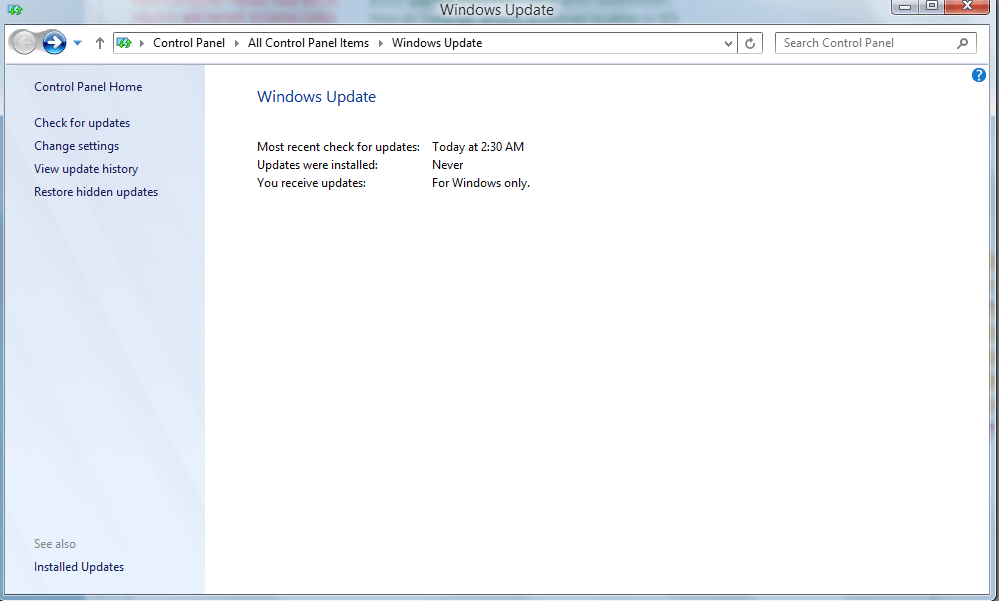Click the Back navigation arrow
Image resolution: width=999 pixels, height=601 pixels.
[x=24, y=43]
